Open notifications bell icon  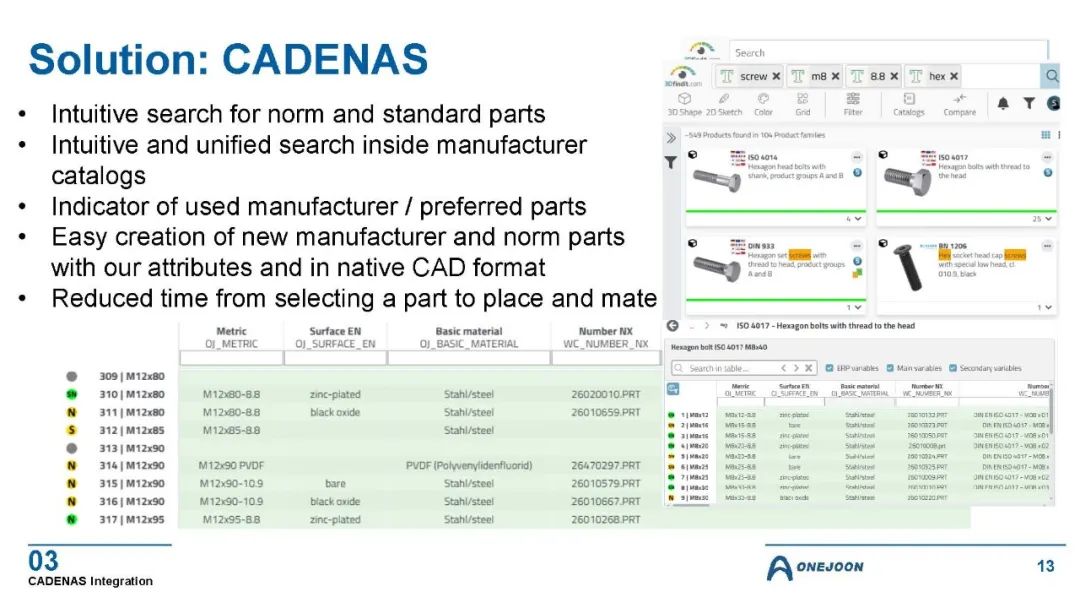(1004, 103)
